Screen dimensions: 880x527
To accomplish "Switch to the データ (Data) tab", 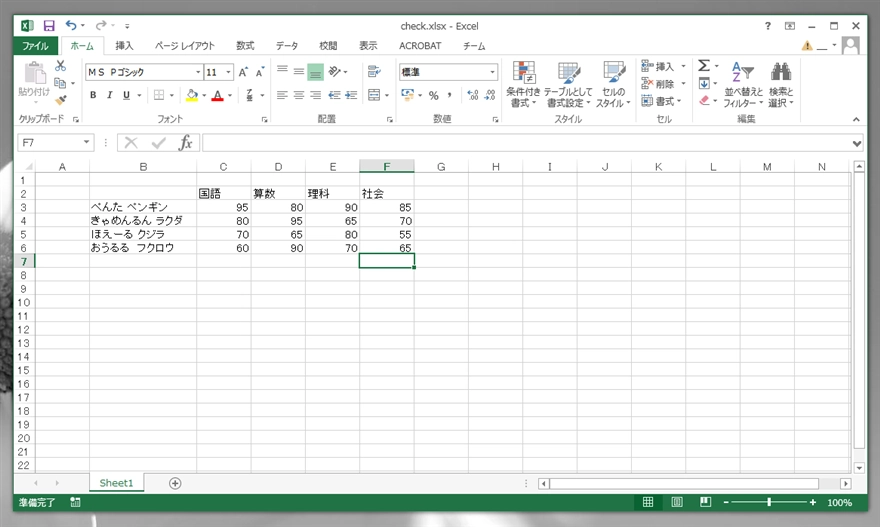I will coord(287,46).
